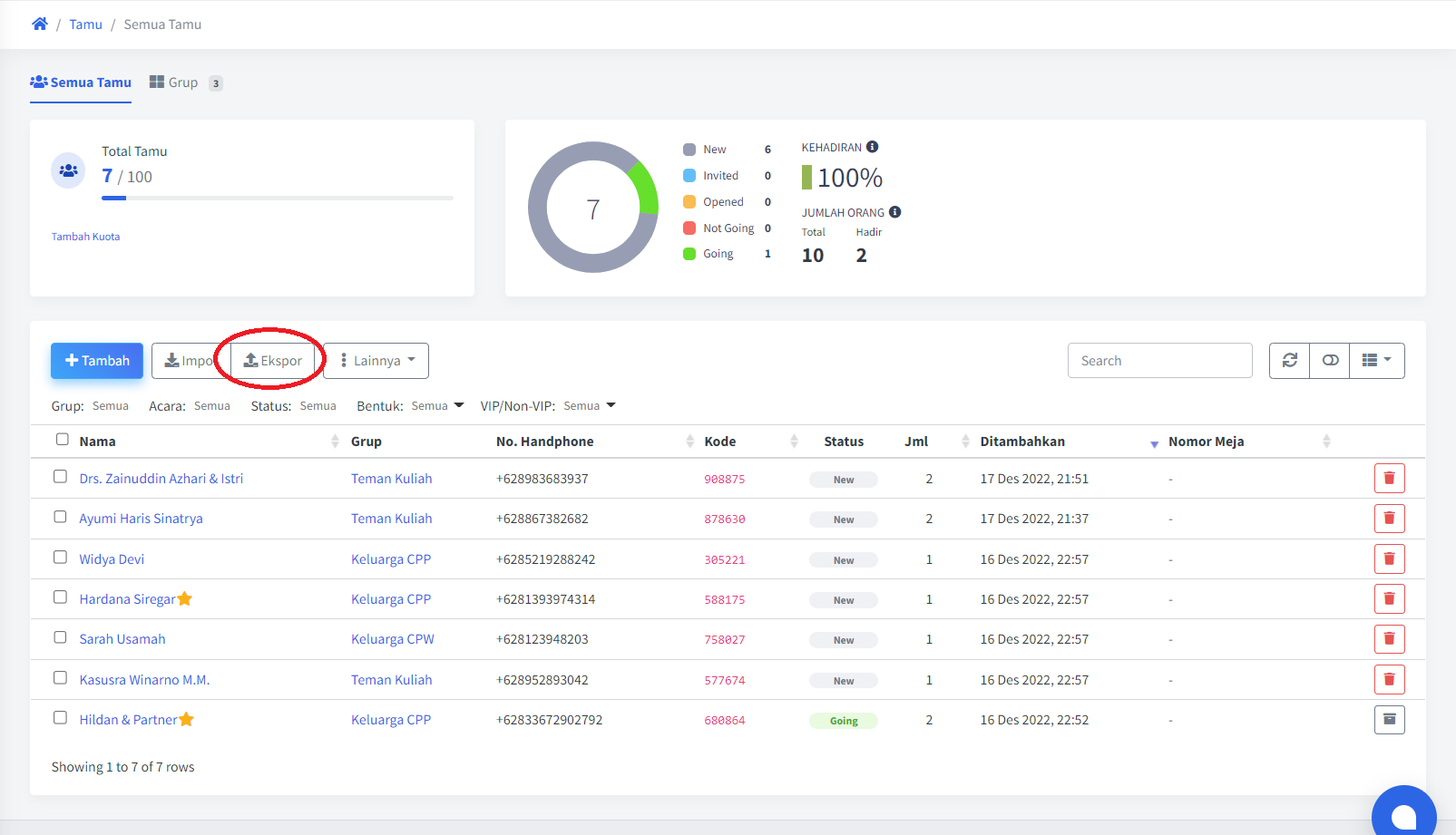Open the Lainnya dropdown menu
The height and width of the screenshot is (835, 1456).
376,361
